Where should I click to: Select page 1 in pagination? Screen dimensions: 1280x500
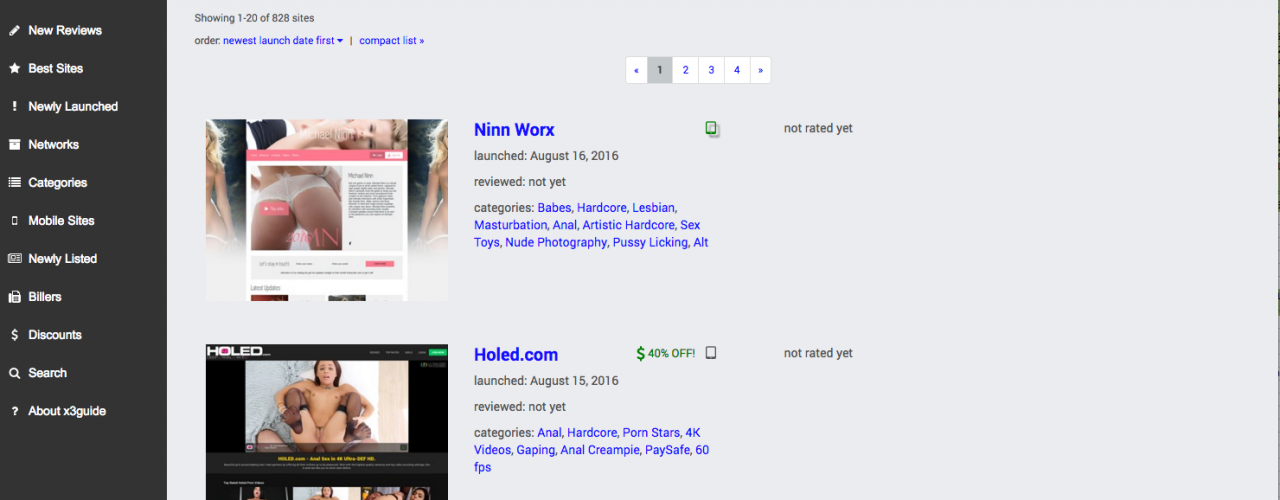[660, 70]
